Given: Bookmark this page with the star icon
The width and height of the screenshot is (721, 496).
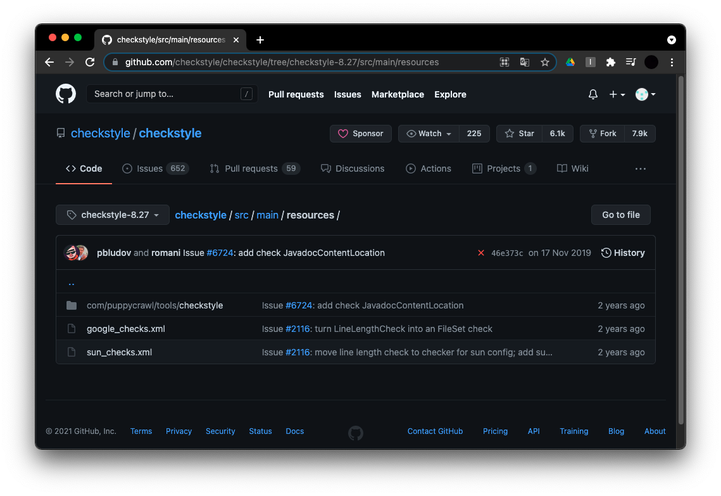Looking at the screenshot, I should [545, 62].
